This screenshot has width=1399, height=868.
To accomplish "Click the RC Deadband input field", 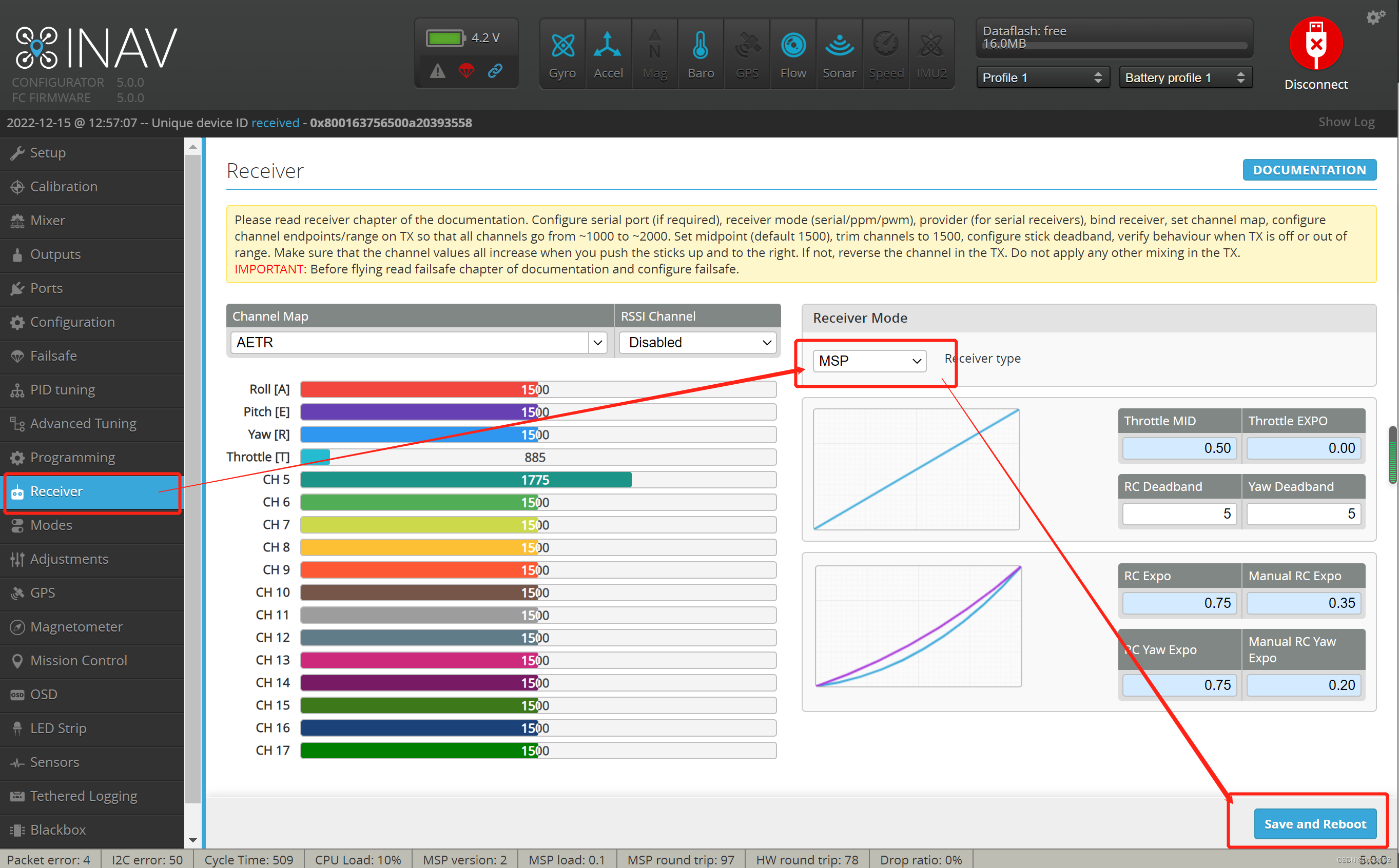I will tap(1179, 514).
